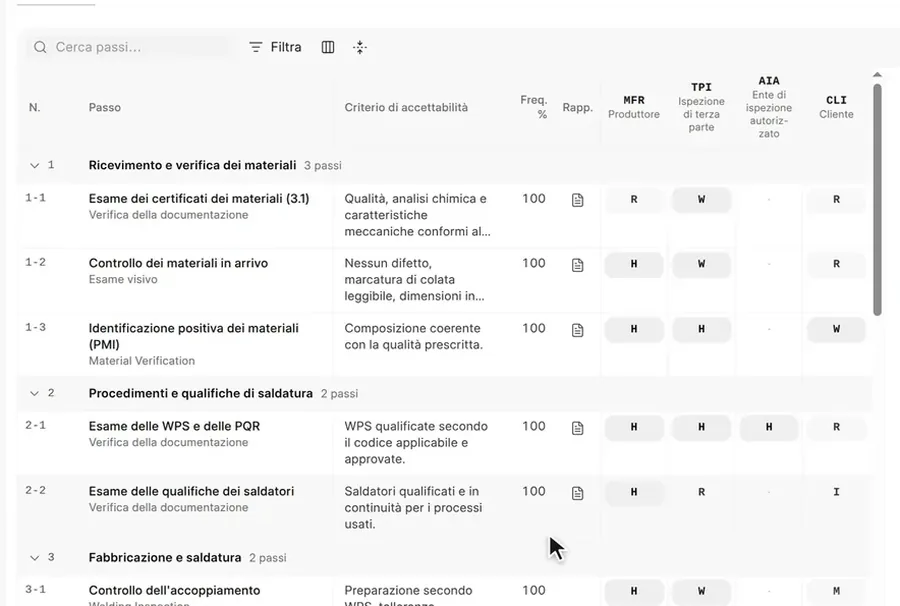The width and height of the screenshot is (900, 606).
Task: Click MFR 'H' badge in row 3-1
Action: pos(634,592)
